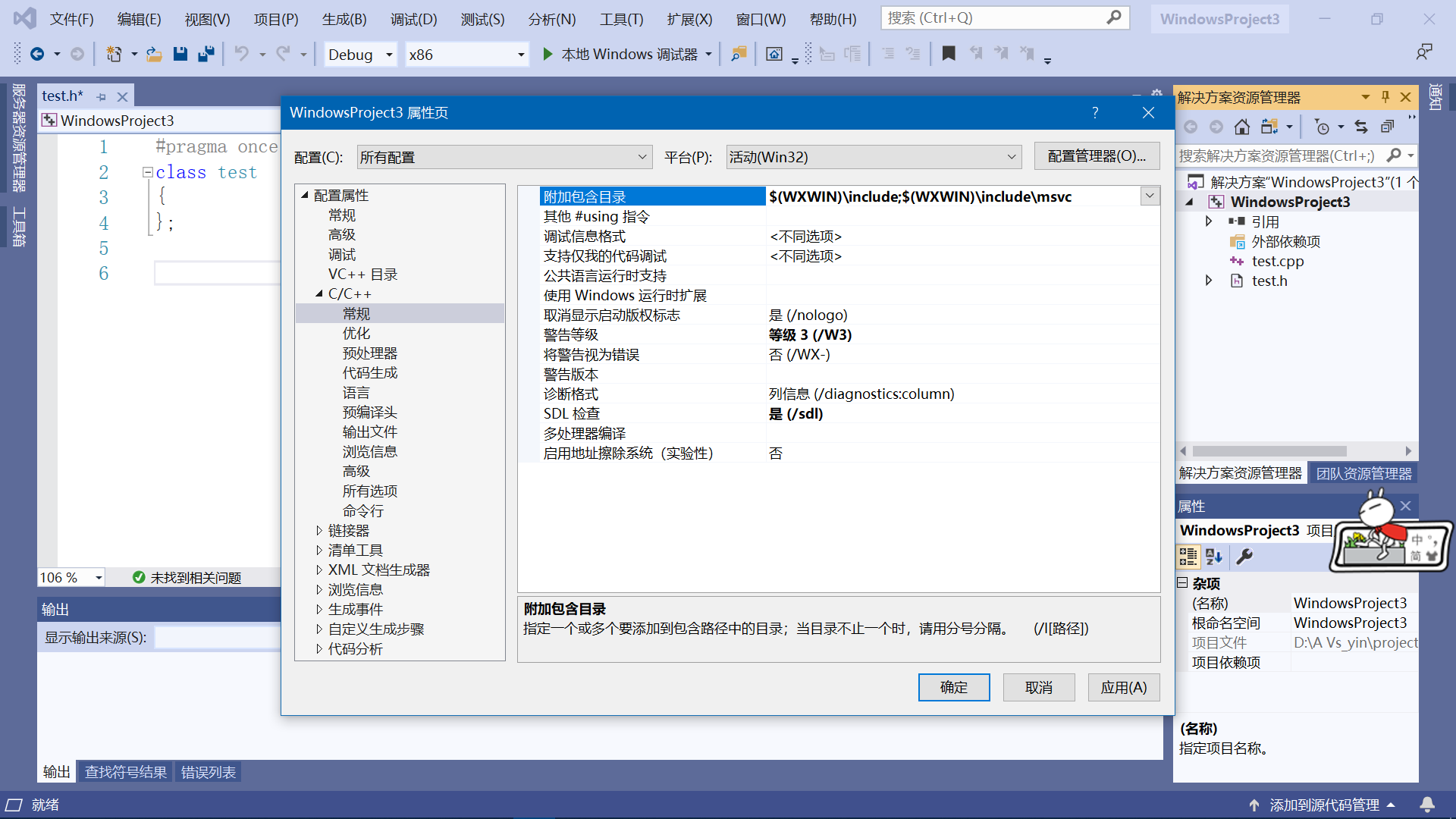Screen dimensions: 1456x819
Task: Switch to the 团队资源管理器 tab
Action: pos(1363,473)
